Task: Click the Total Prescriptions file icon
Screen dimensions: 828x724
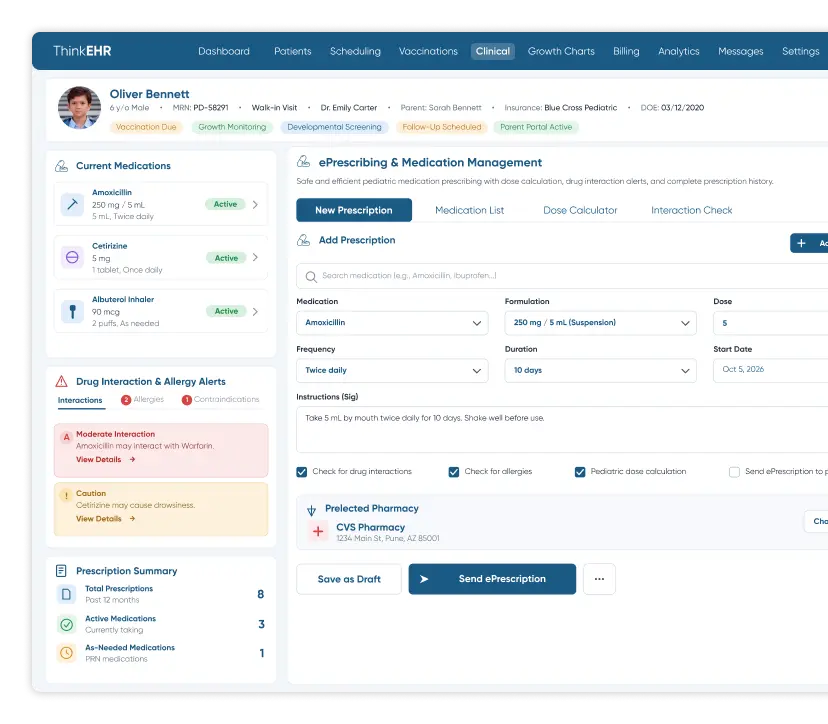Action: tap(67, 594)
